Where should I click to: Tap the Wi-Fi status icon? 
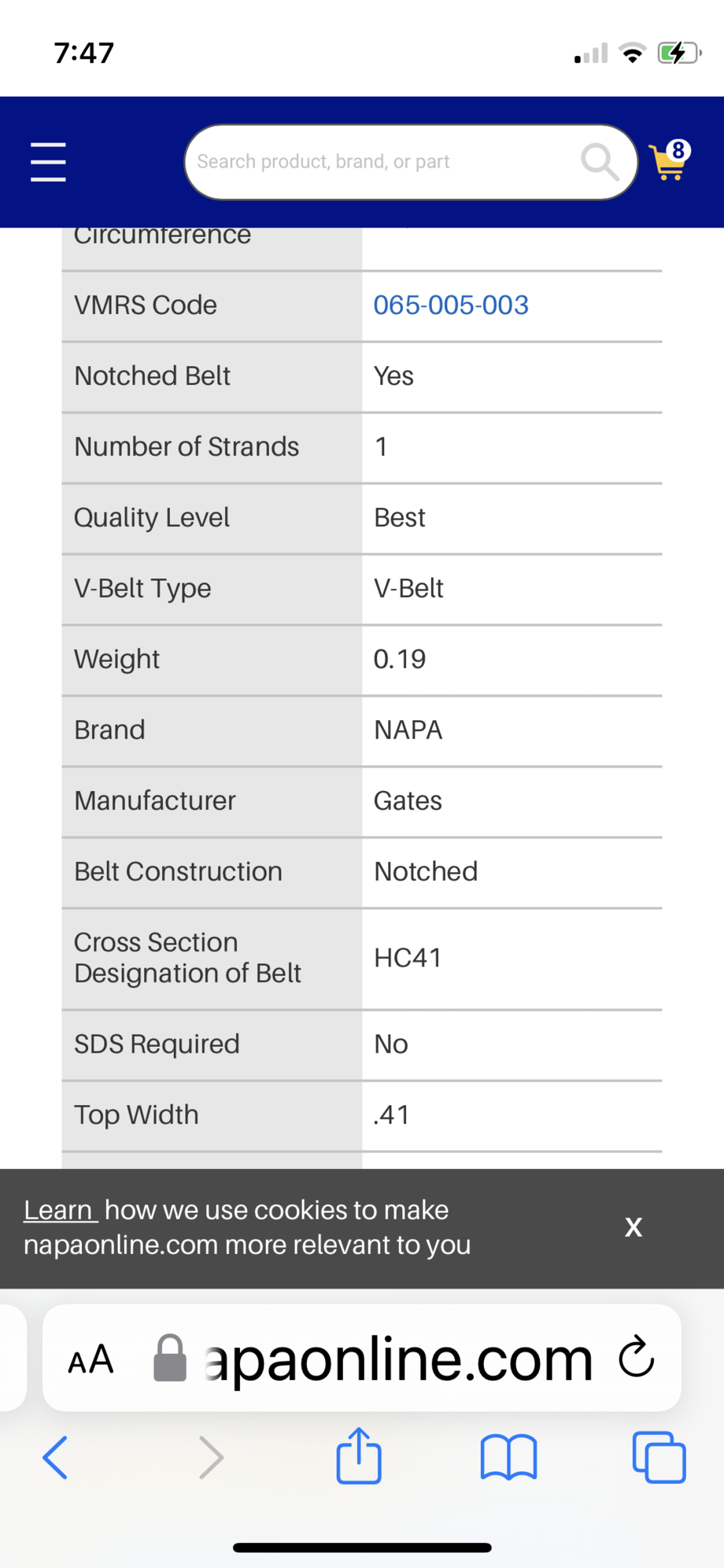click(x=632, y=54)
